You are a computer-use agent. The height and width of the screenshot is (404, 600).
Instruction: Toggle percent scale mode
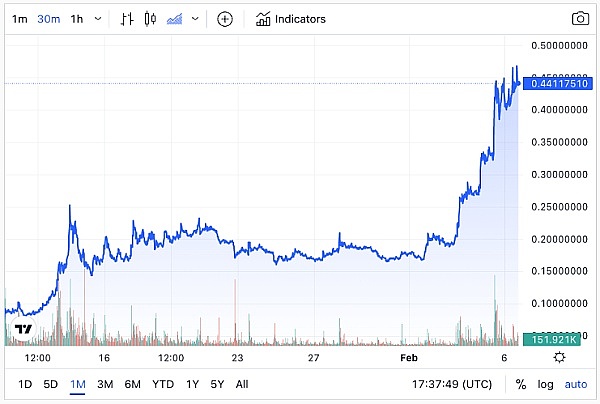click(521, 384)
